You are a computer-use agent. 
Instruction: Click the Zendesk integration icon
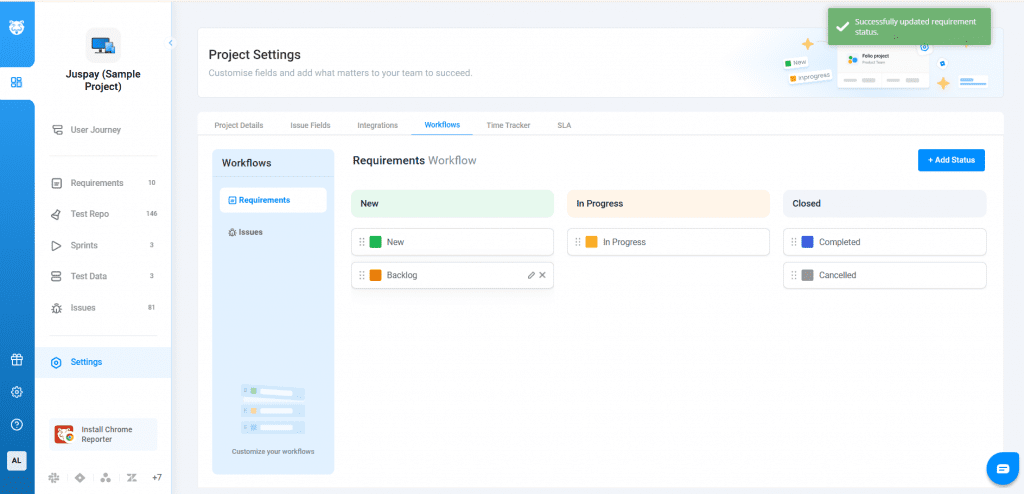point(131,478)
